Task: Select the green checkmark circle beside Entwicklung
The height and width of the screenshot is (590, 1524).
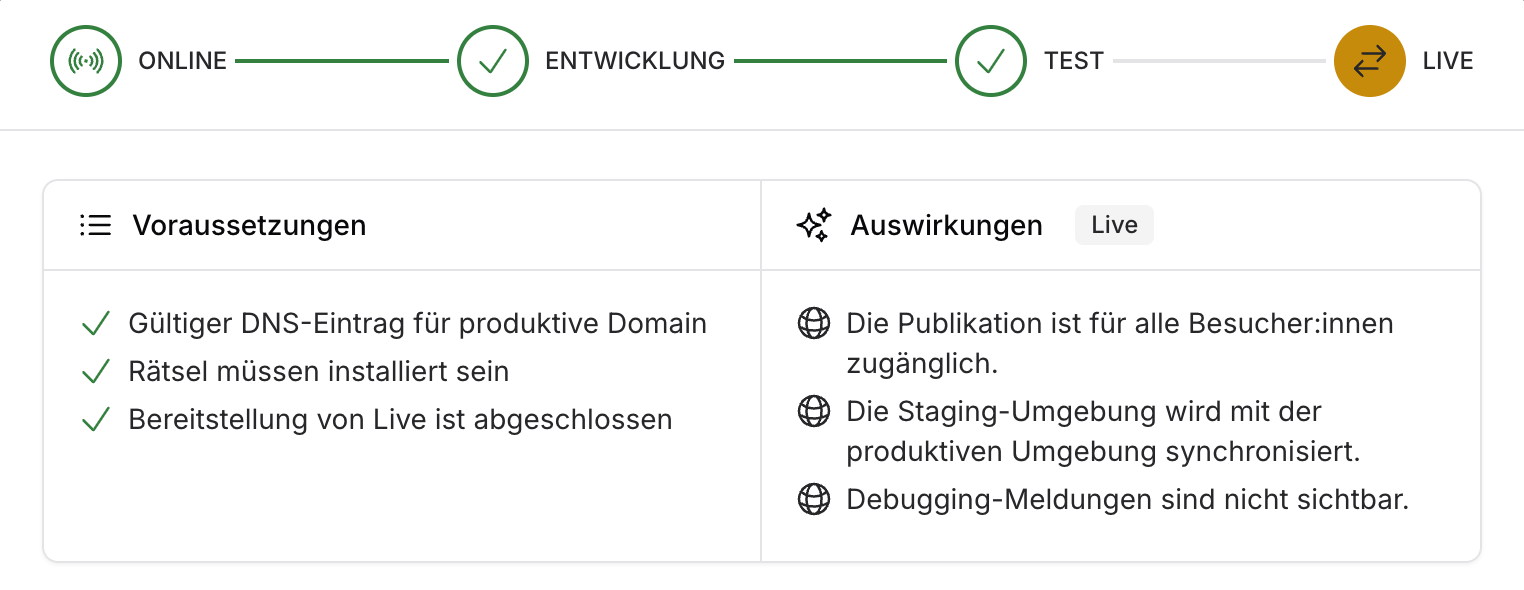Action: pyautogui.click(x=493, y=61)
